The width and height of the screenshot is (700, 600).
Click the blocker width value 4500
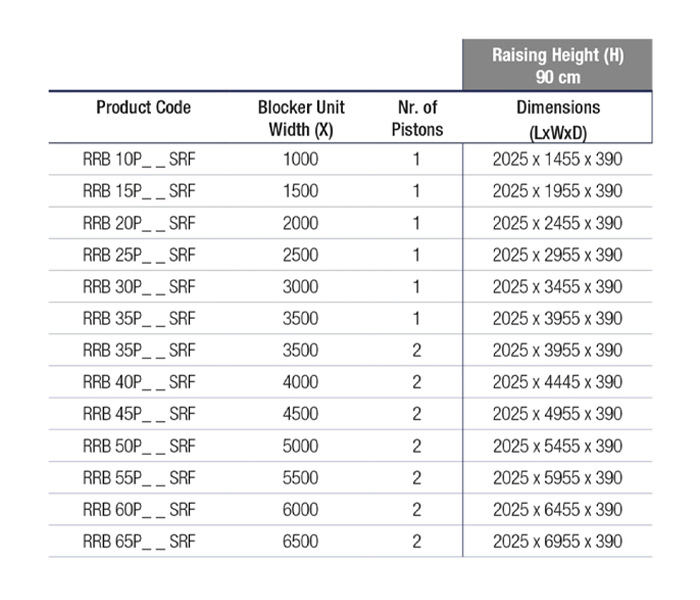[x=300, y=414]
